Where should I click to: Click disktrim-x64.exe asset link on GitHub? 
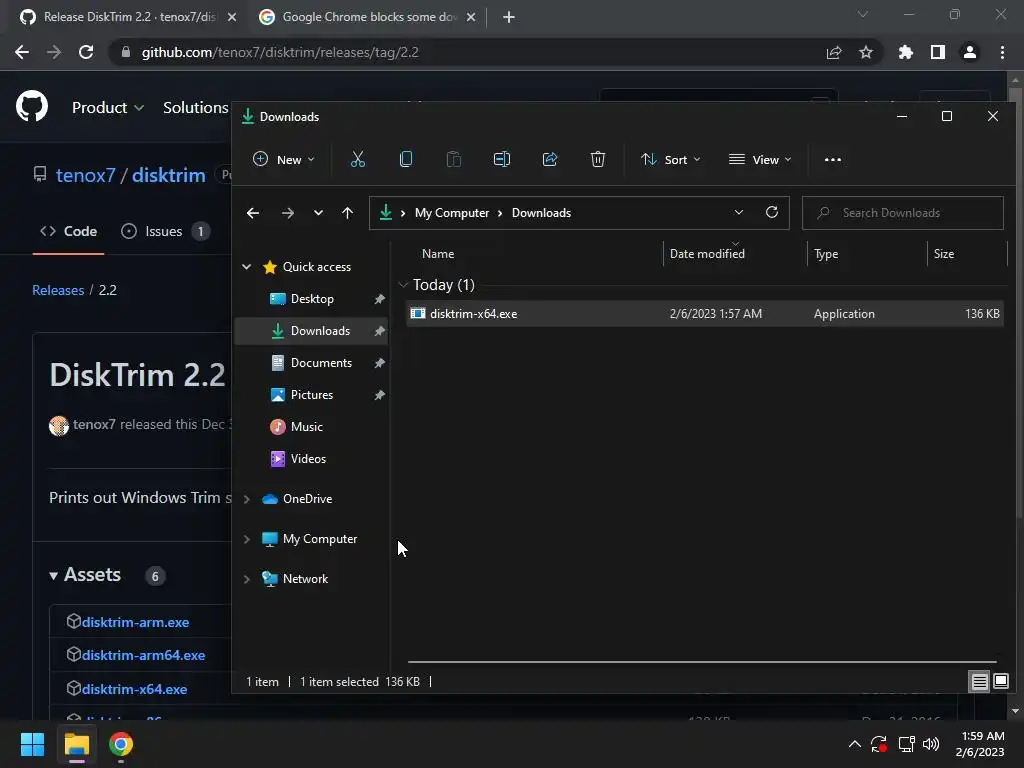click(x=134, y=689)
